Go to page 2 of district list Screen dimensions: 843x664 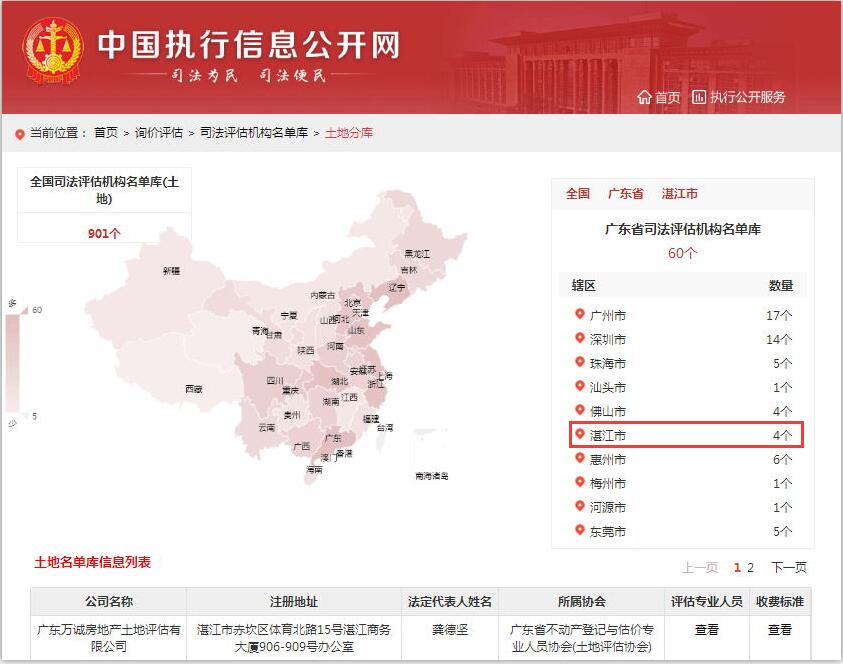pos(751,567)
